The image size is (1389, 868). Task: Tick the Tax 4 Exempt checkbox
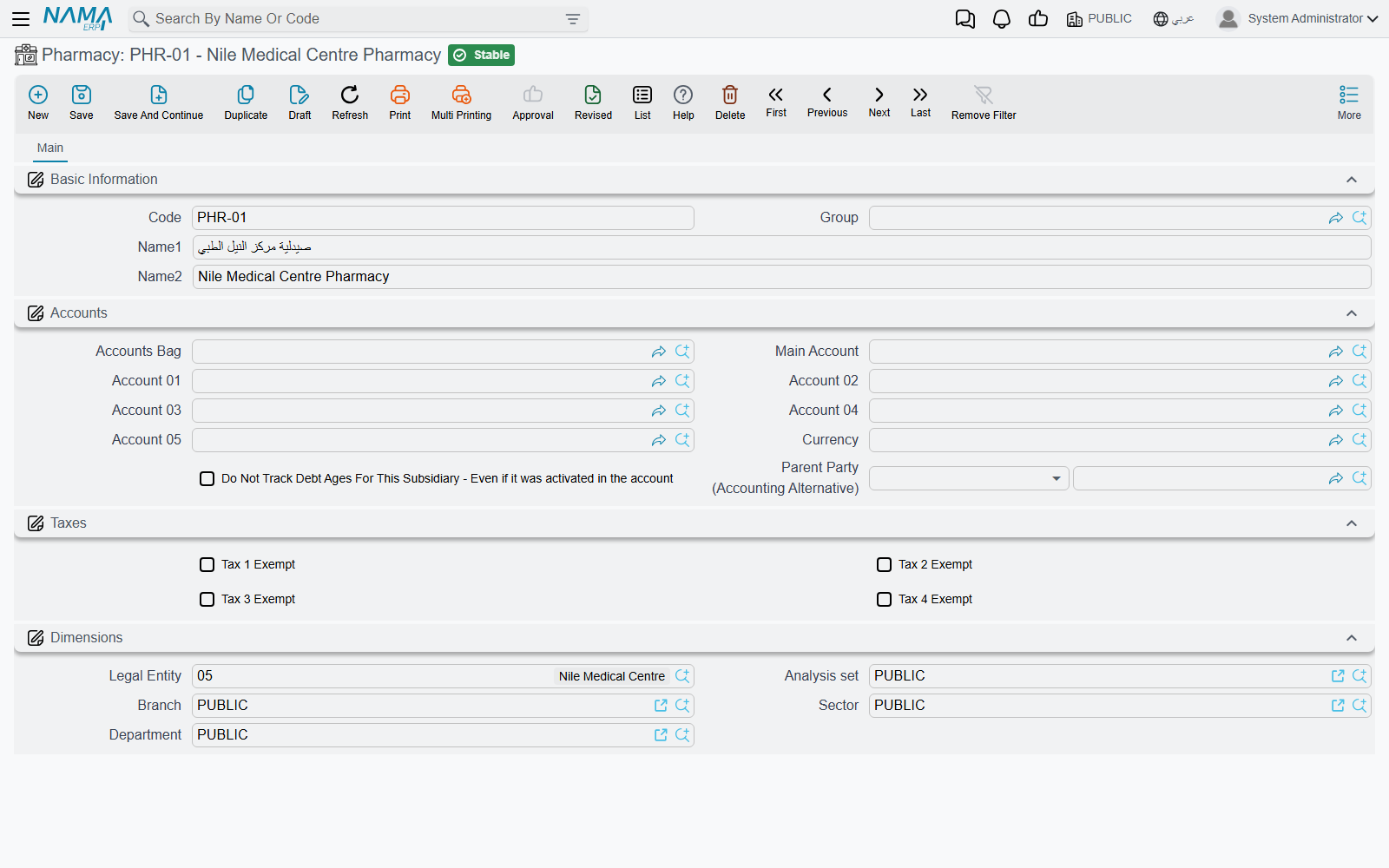click(884, 599)
